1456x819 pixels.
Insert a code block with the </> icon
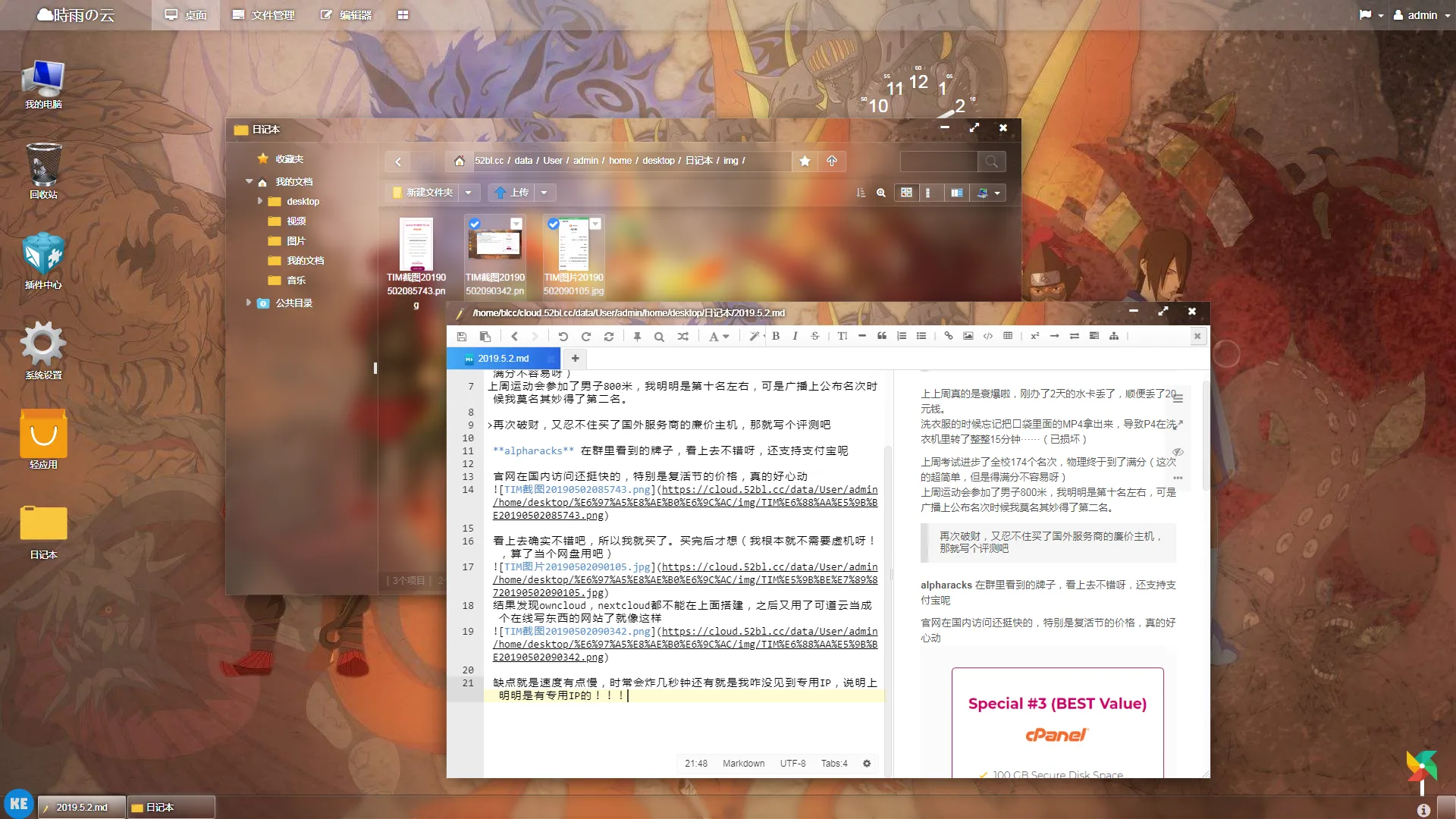[x=988, y=336]
